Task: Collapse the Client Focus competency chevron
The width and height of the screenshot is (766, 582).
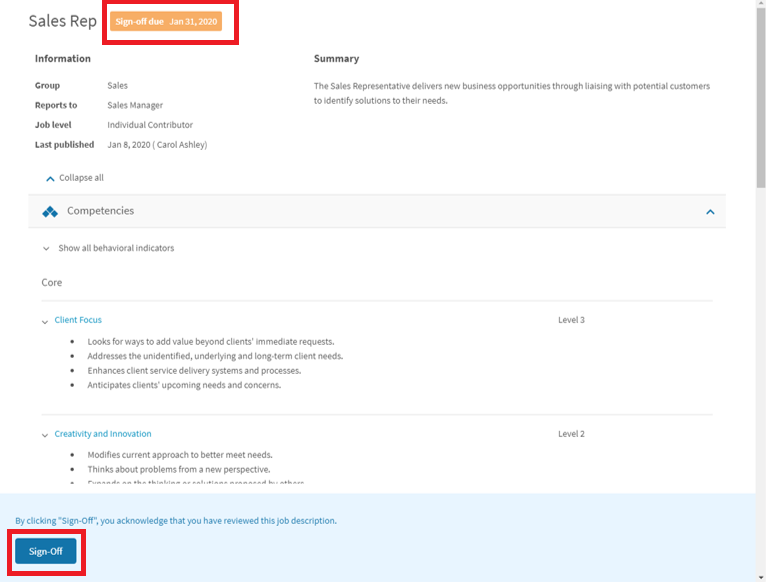Action: 45,321
